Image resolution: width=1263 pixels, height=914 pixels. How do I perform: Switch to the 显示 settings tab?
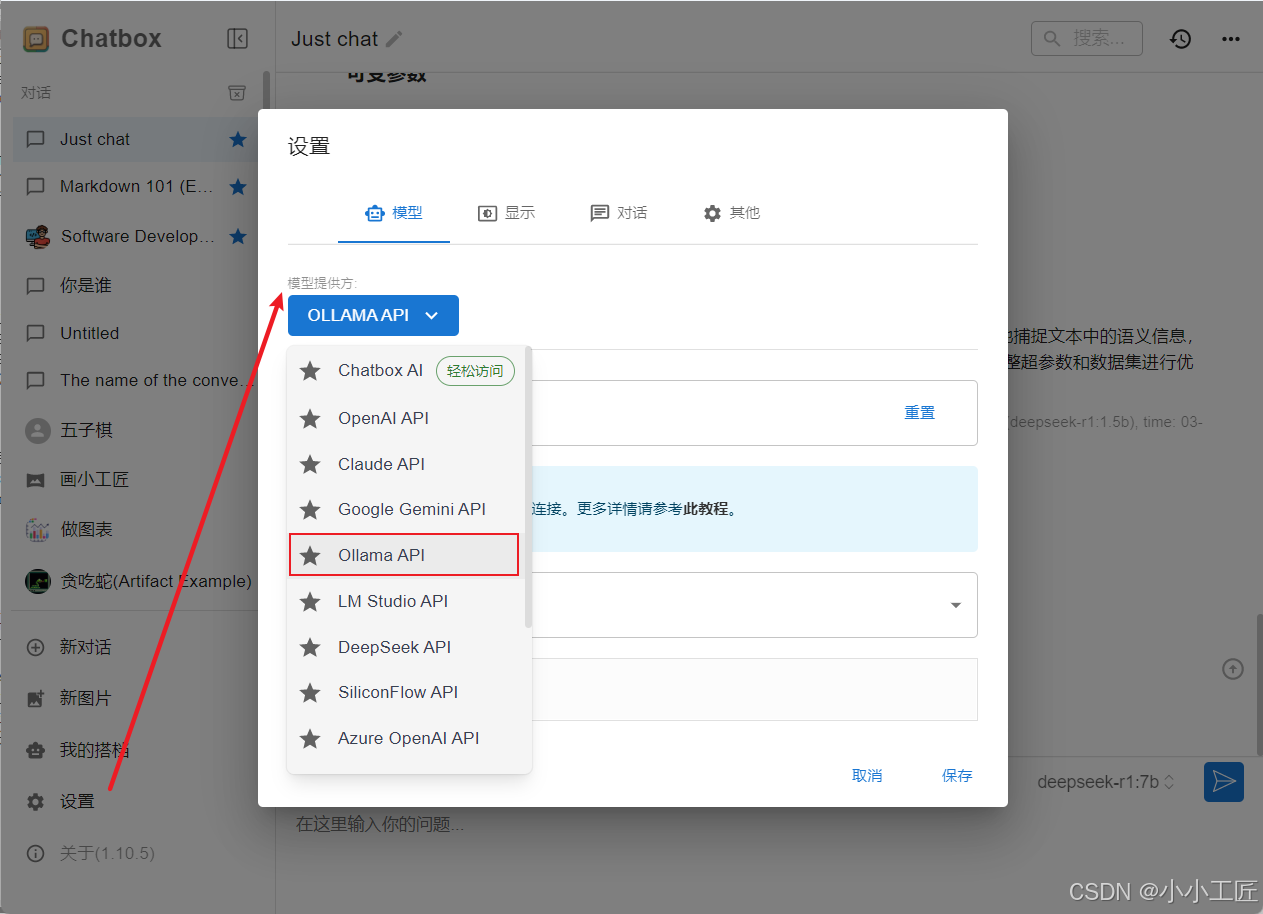506,213
